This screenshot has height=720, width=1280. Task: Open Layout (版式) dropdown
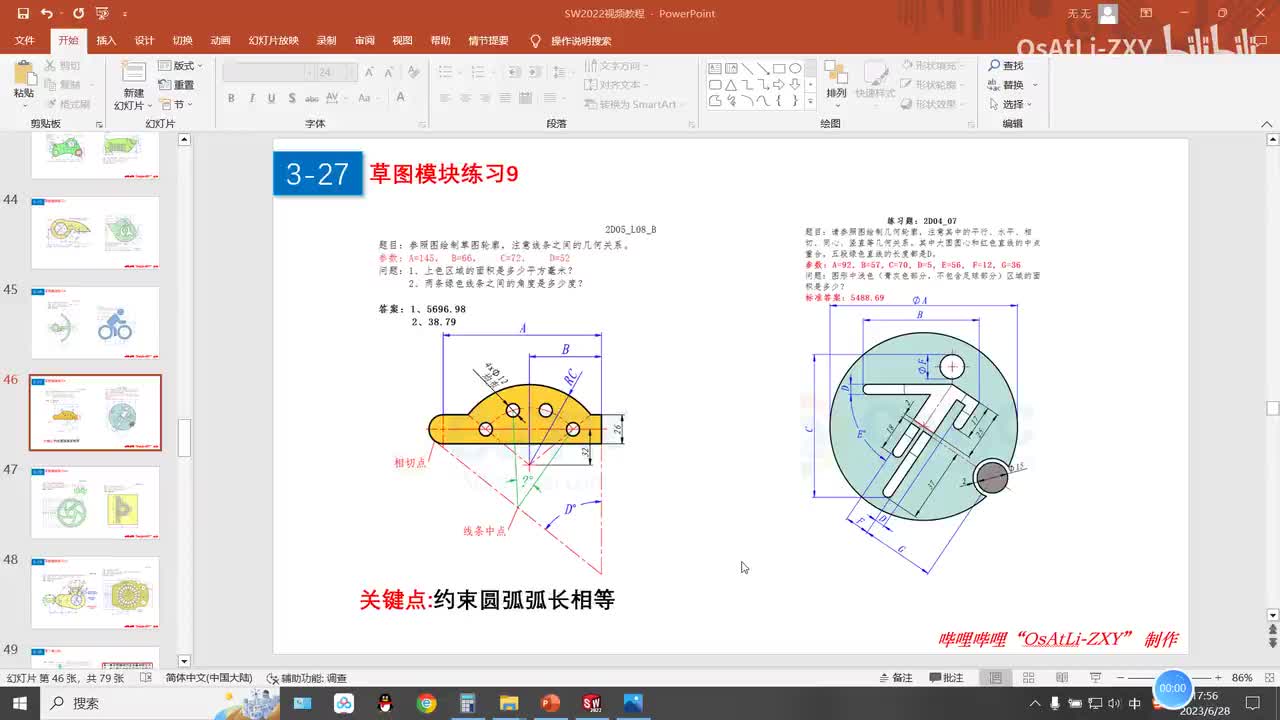[179, 65]
